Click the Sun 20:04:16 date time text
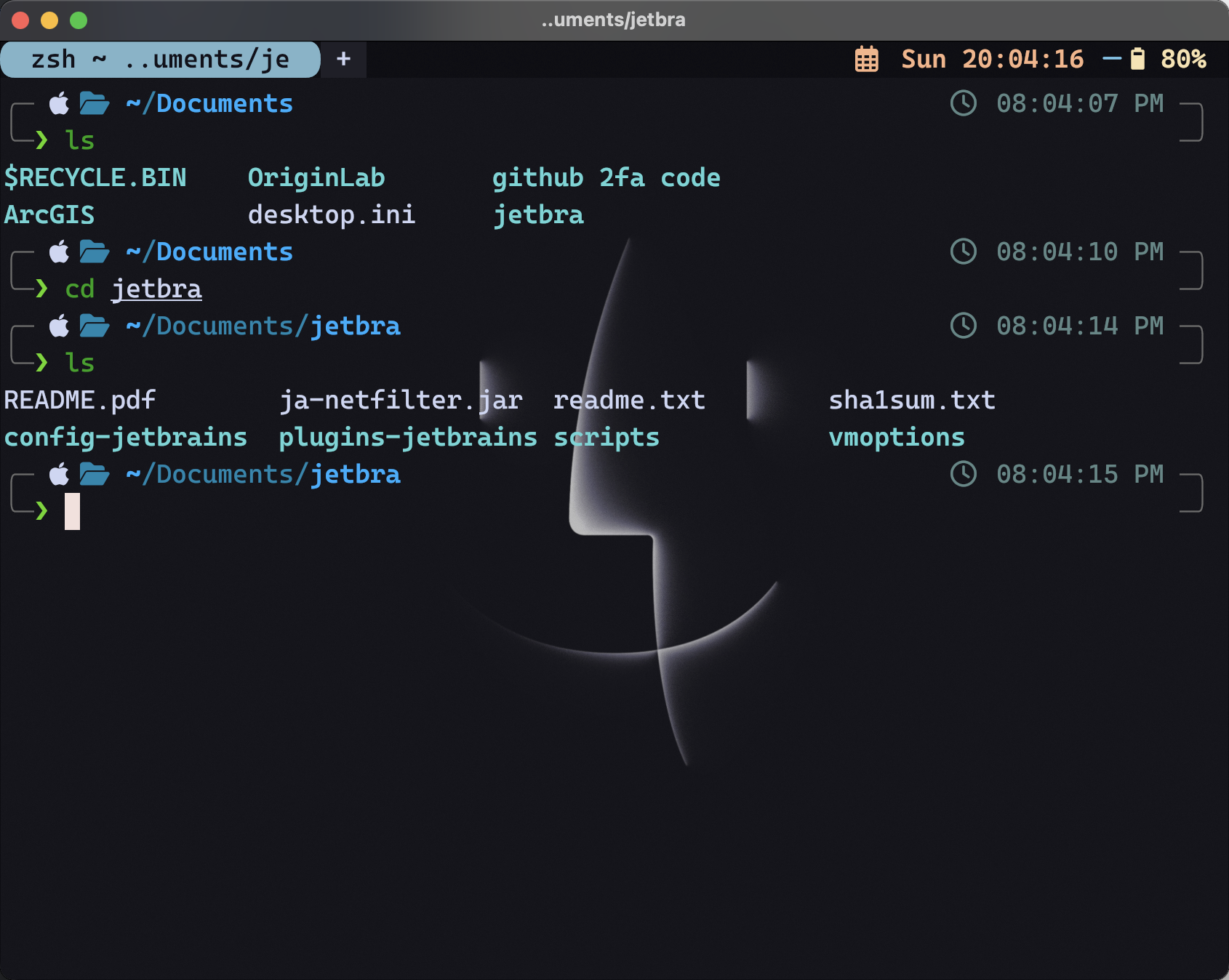 pos(992,59)
